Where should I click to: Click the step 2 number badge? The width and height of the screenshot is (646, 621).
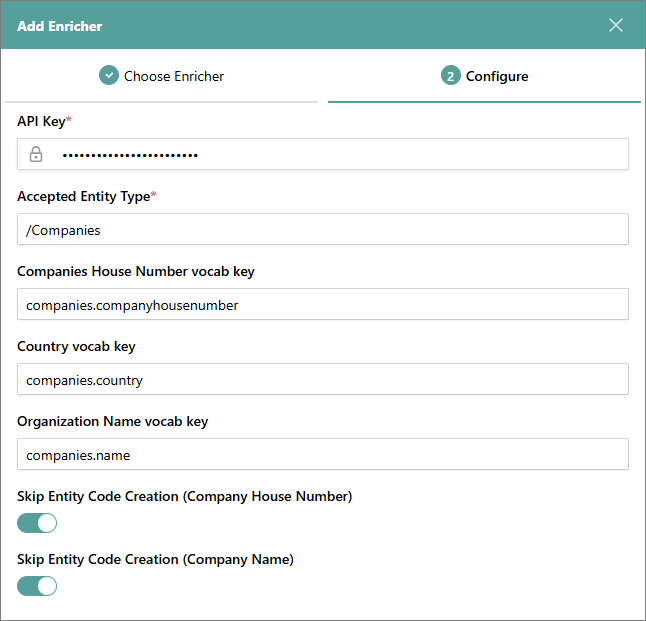451,76
